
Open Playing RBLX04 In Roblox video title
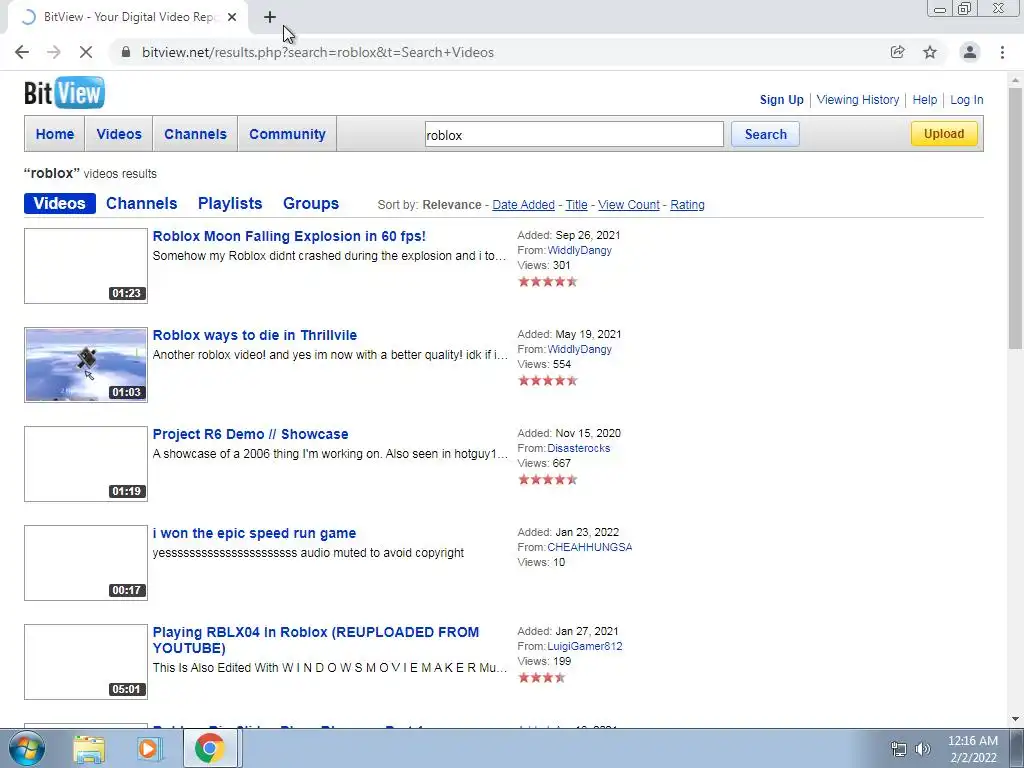click(x=315, y=640)
